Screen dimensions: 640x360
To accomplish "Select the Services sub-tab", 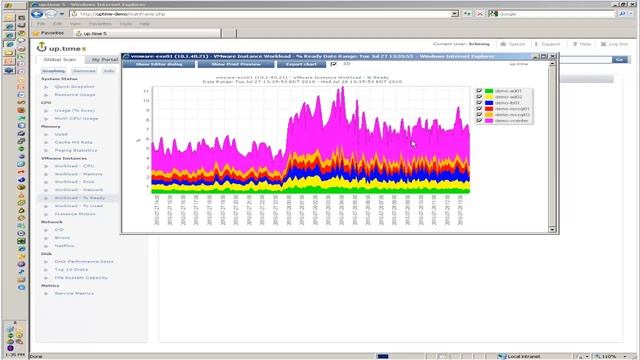I will [84, 71].
